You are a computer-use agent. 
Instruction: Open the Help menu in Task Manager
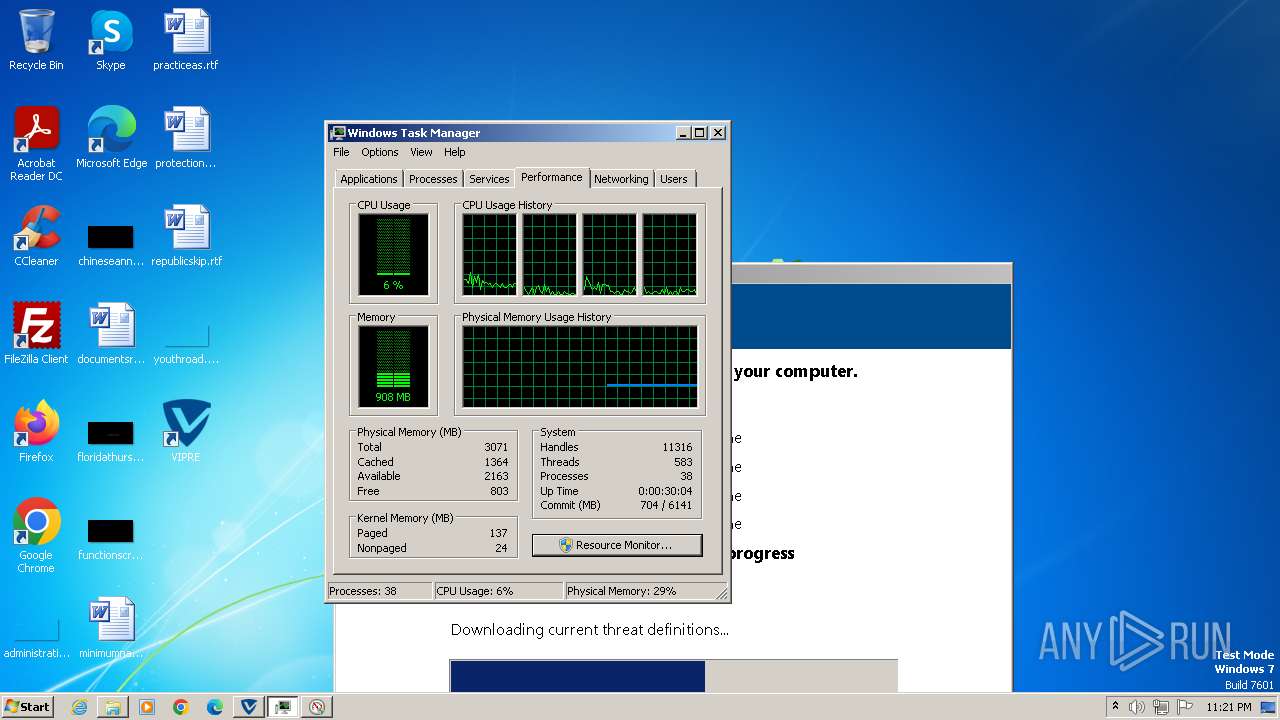[455, 152]
